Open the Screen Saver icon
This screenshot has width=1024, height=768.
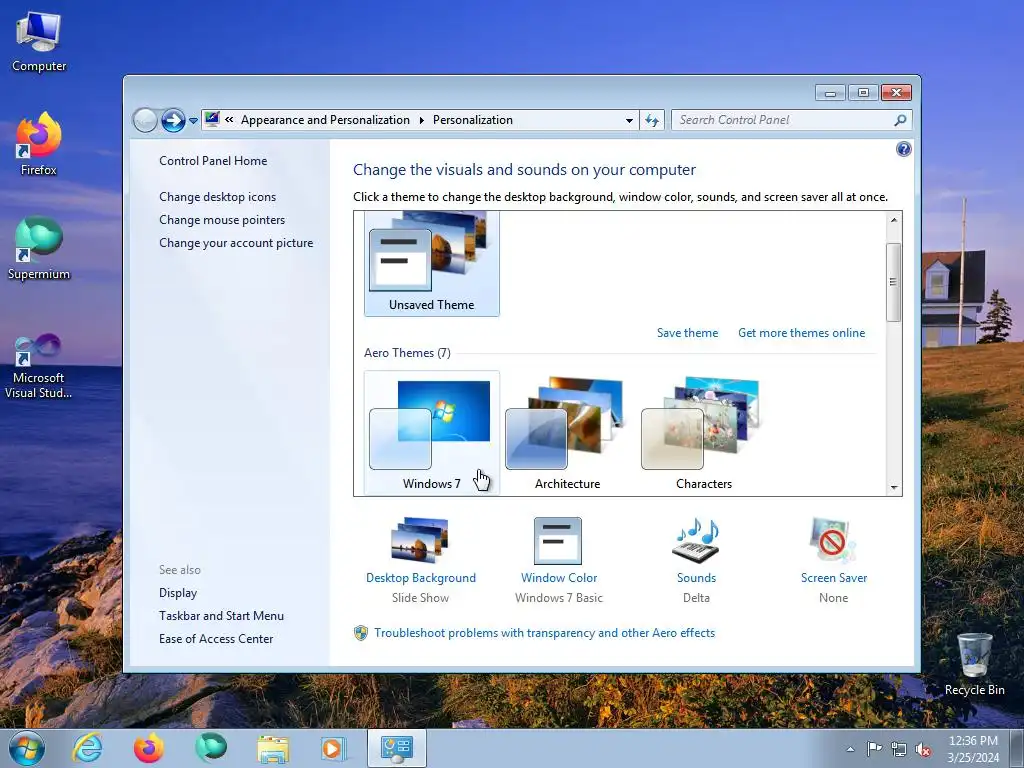[833, 540]
